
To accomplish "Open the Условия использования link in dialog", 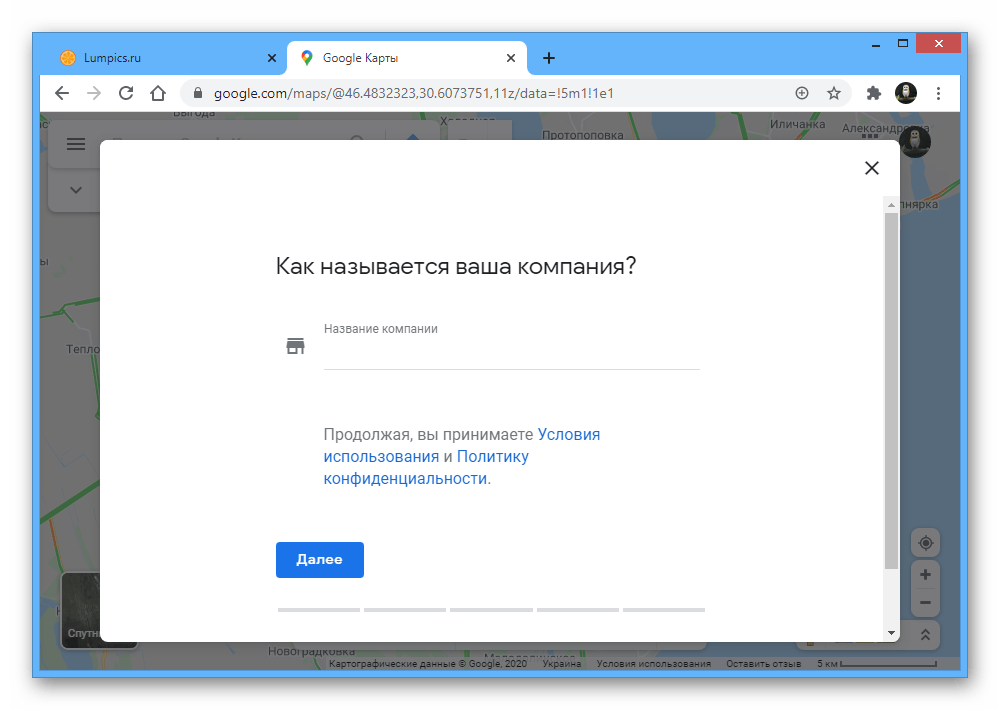I will pos(462,445).
